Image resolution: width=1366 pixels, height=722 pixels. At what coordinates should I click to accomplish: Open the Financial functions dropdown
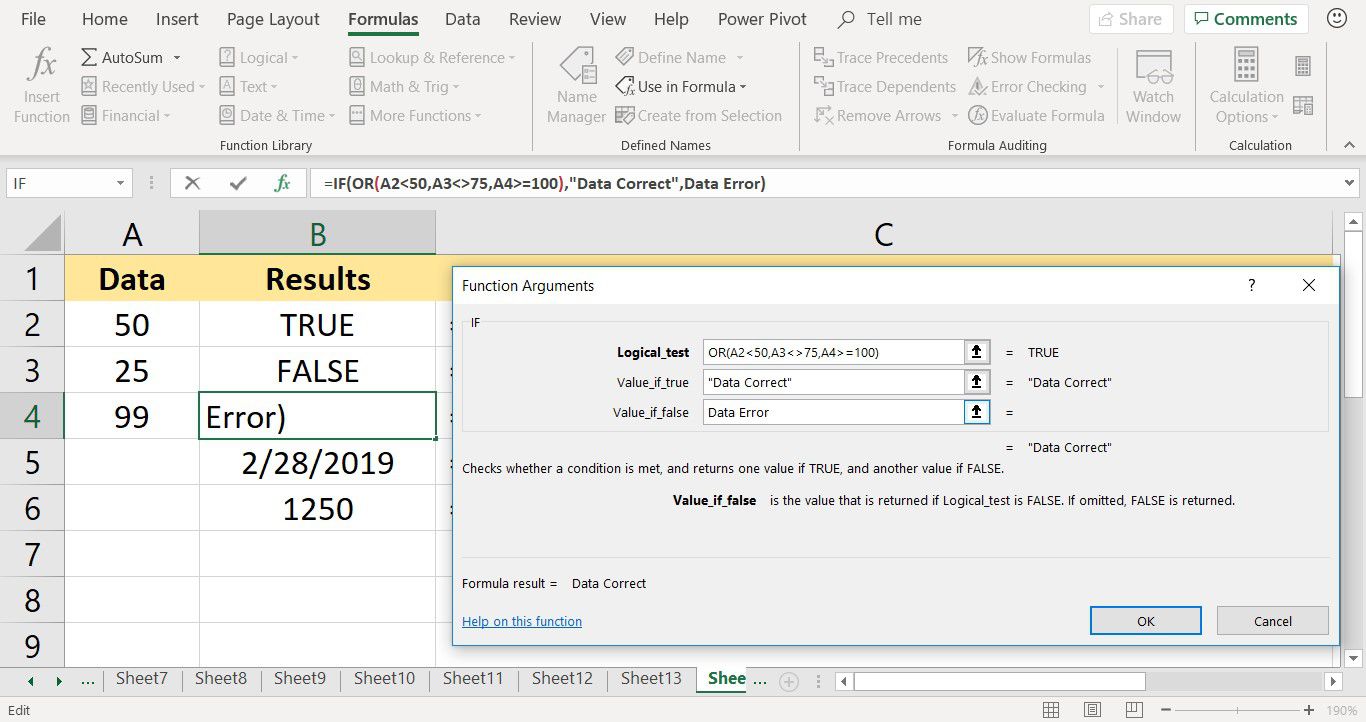125,116
